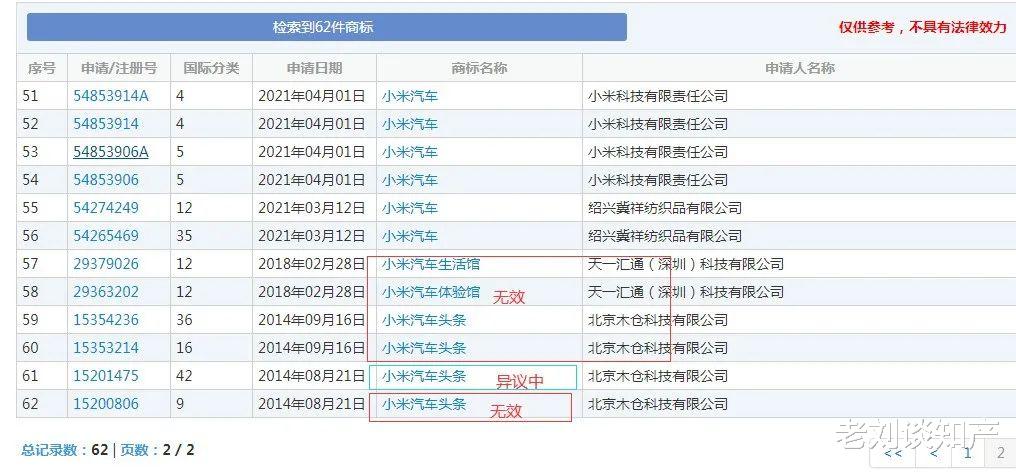Open 小米汽车头条 trademark name in row 61
Screen dimensions: 1016x472
pyautogui.click(x=424, y=375)
